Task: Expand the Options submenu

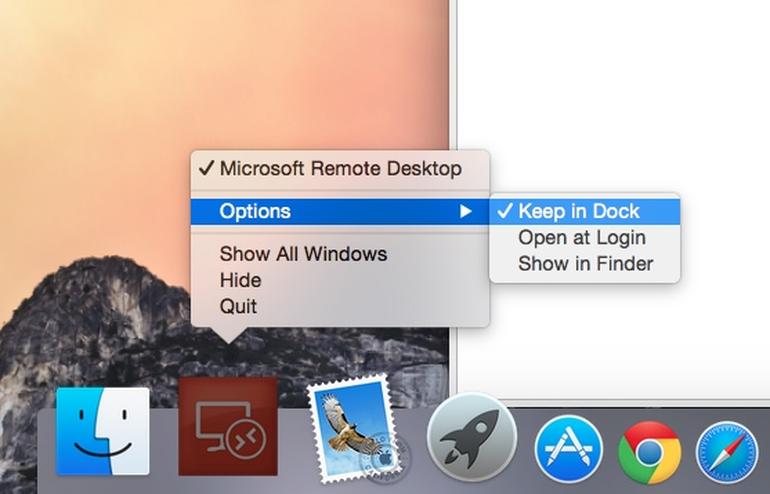Action: pos(340,212)
